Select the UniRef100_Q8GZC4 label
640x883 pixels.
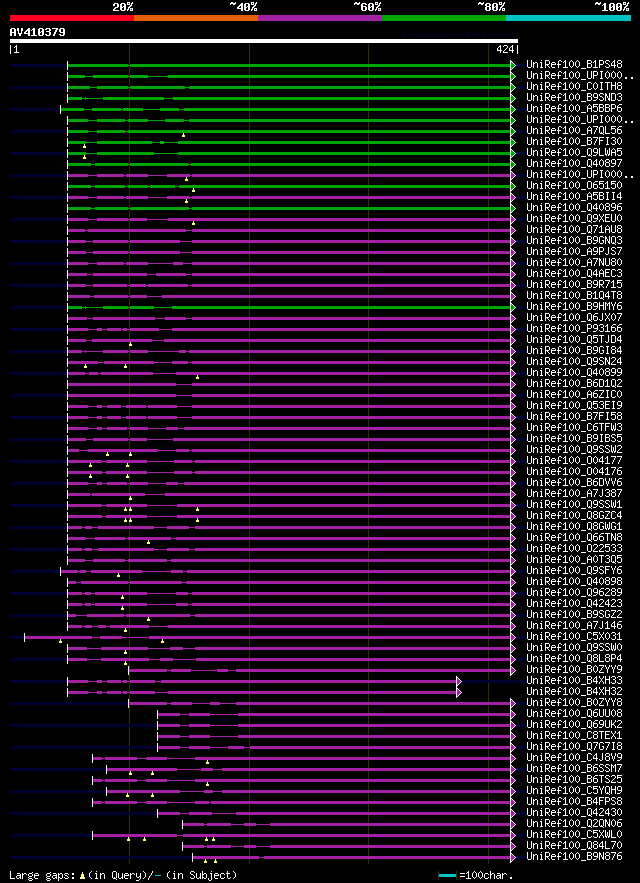coord(574,516)
